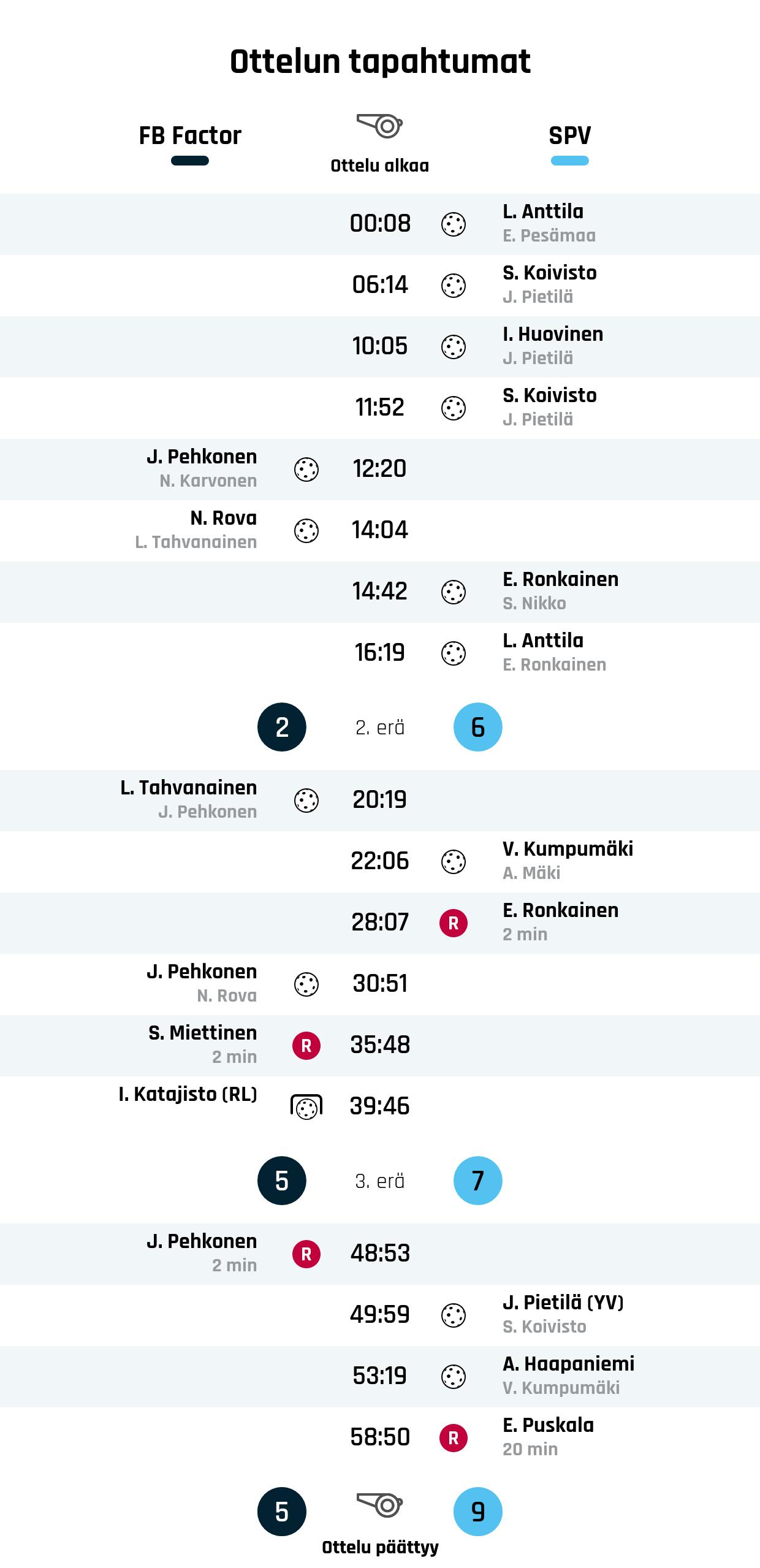Click the red penalty icon at 48:53
Screen dimensions: 760x1568
click(x=306, y=1254)
